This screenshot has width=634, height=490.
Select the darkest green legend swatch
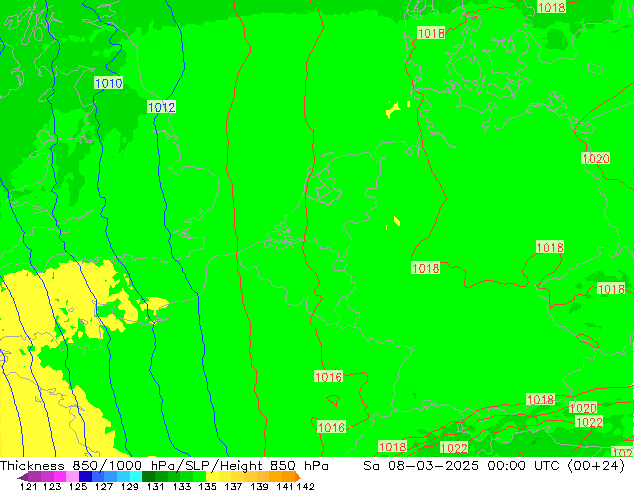tap(149, 477)
